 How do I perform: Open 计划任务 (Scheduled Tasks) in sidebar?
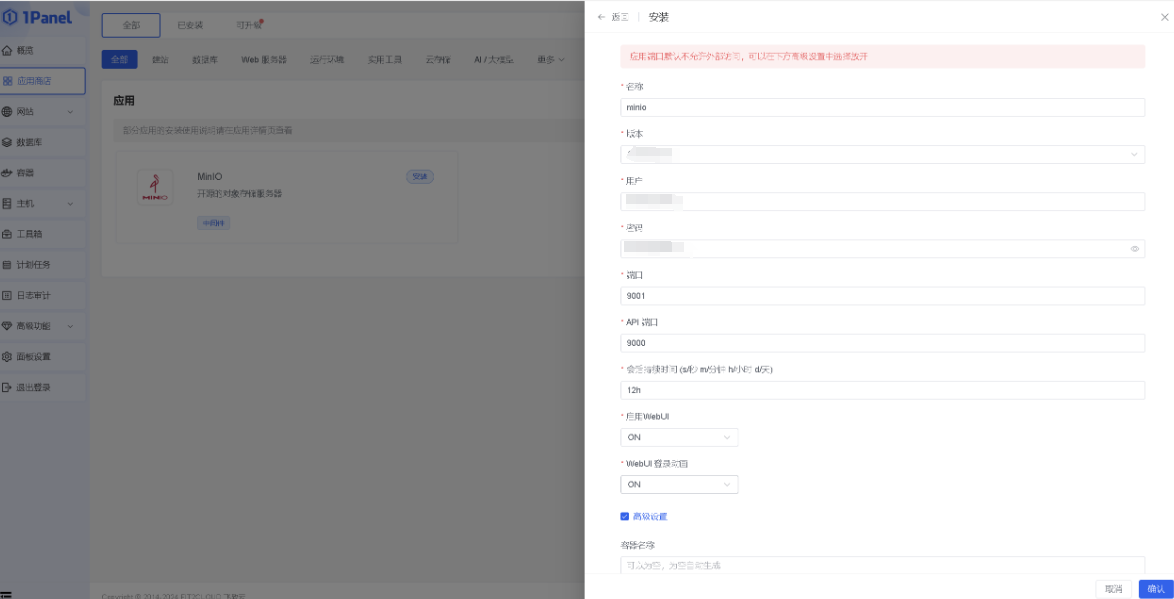[38, 264]
